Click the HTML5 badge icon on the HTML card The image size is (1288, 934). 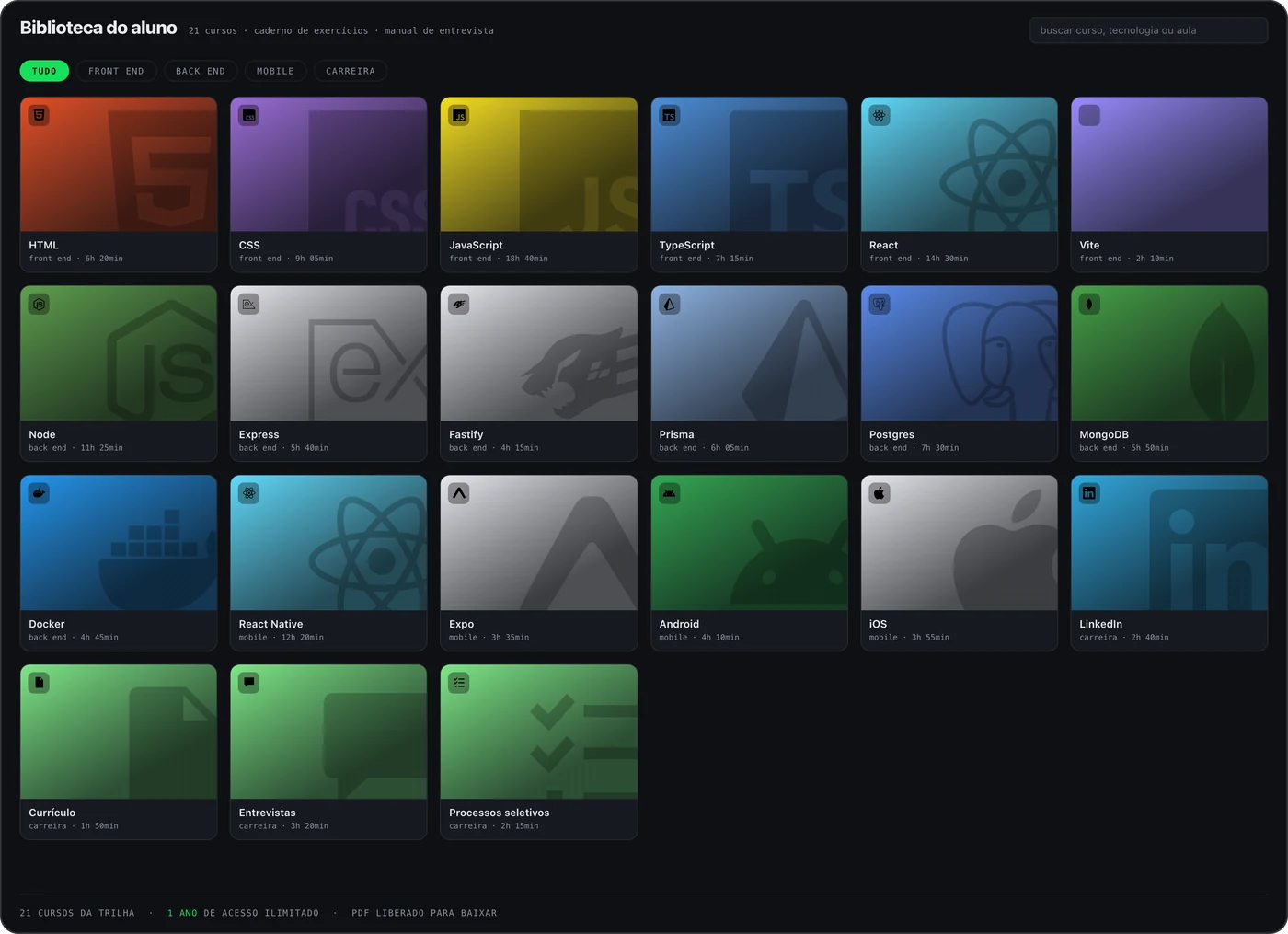pos(39,115)
